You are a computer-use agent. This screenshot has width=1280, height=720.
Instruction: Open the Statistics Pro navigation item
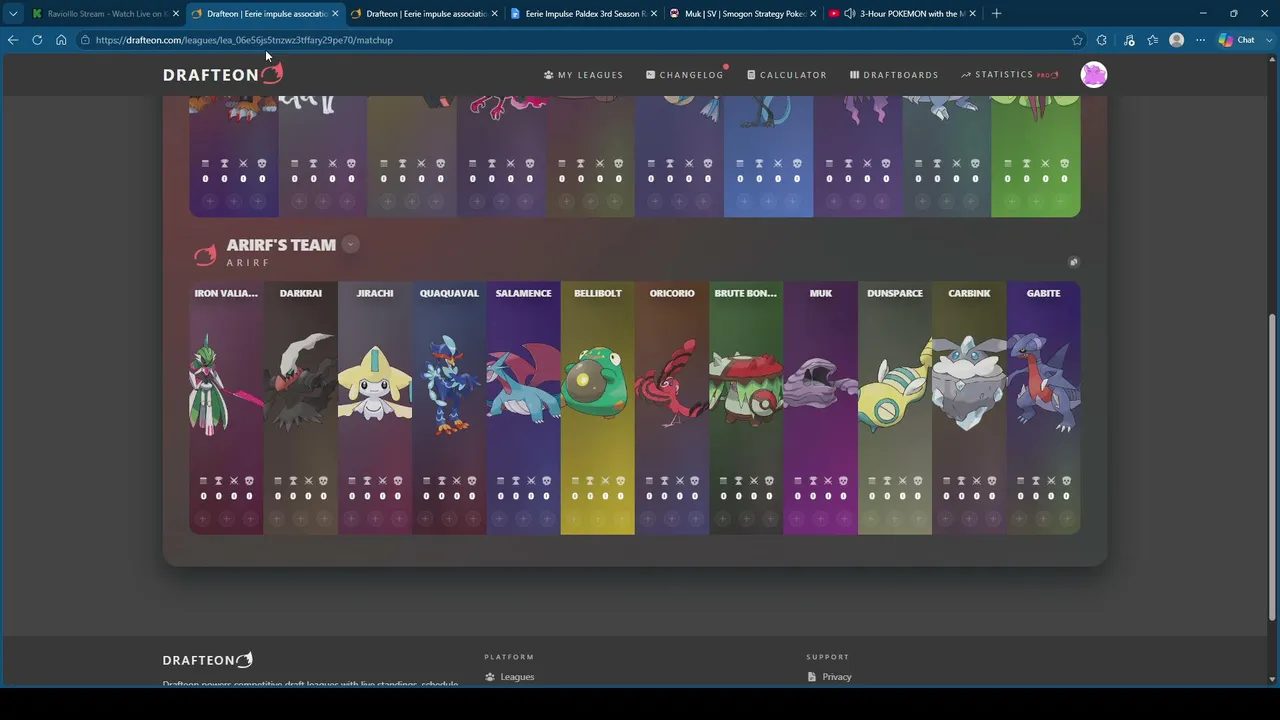(1009, 75)
